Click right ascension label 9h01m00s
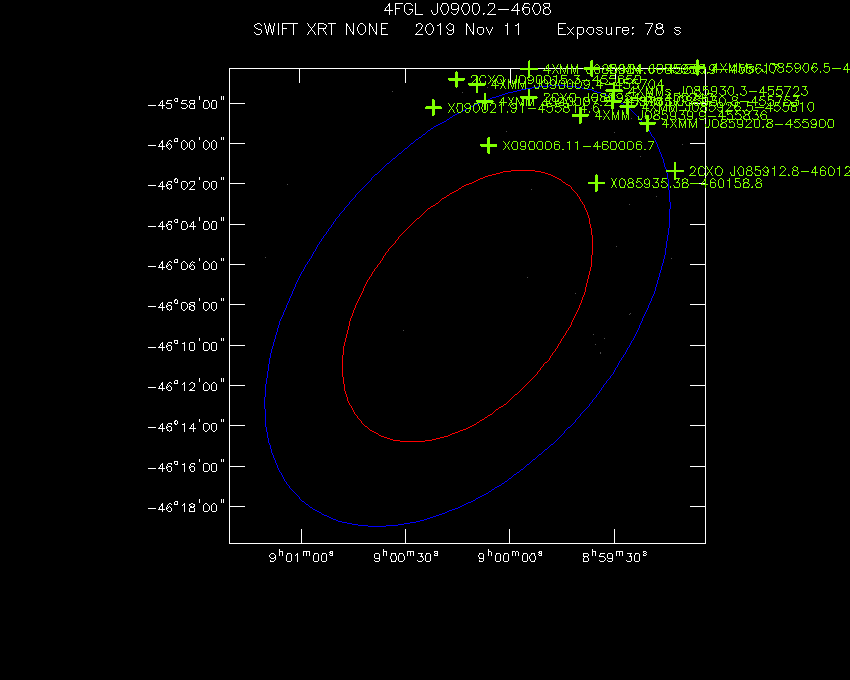Viewport: 850px width, 680px height. click(301, 557)
